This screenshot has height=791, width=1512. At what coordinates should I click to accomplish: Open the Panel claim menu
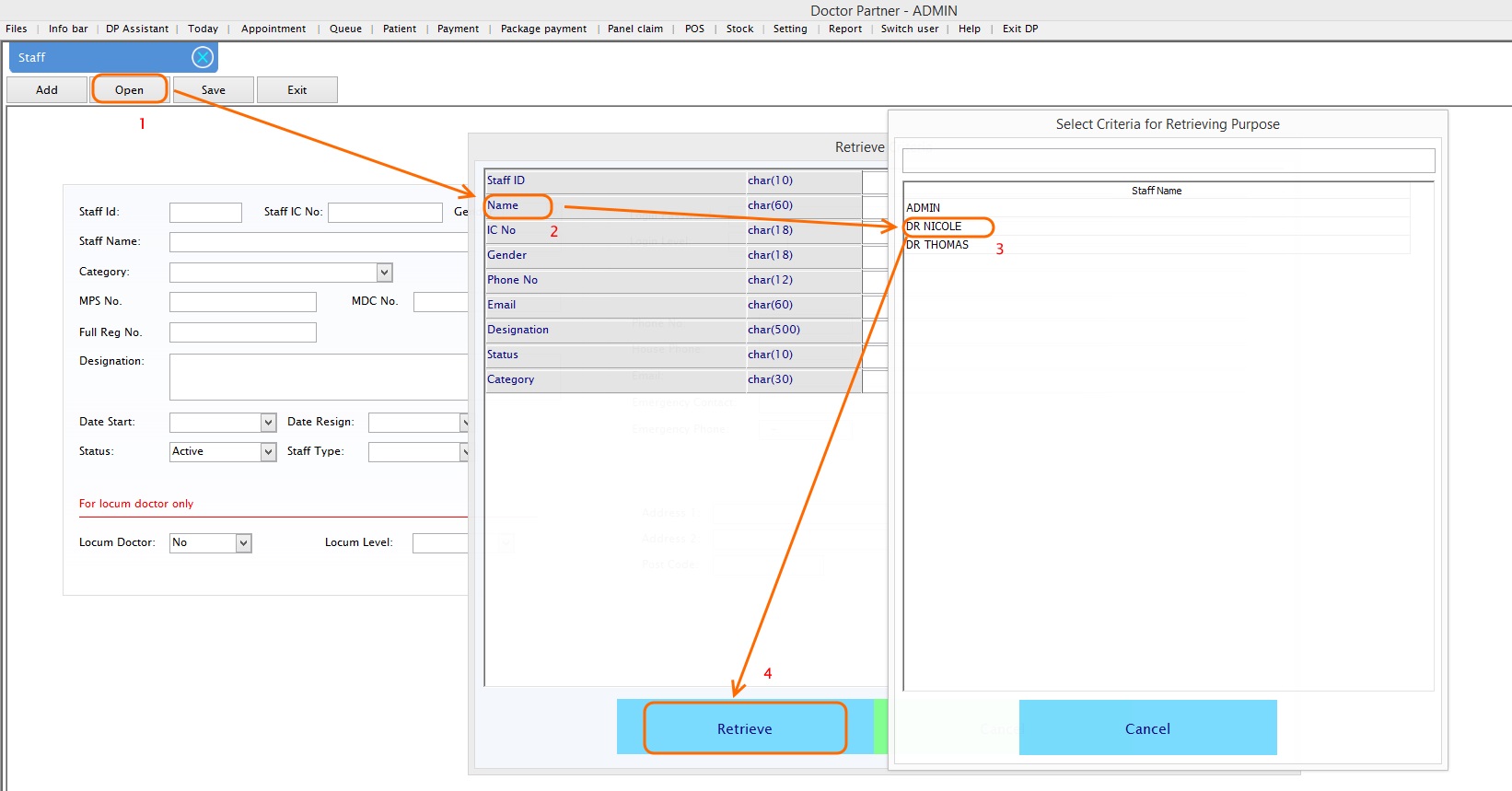point(634,29)
